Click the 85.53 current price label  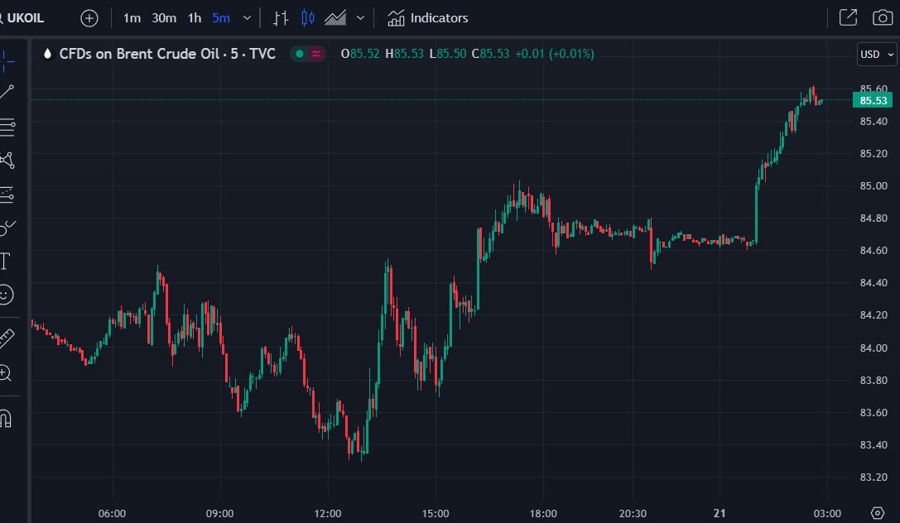pos(873,100)
